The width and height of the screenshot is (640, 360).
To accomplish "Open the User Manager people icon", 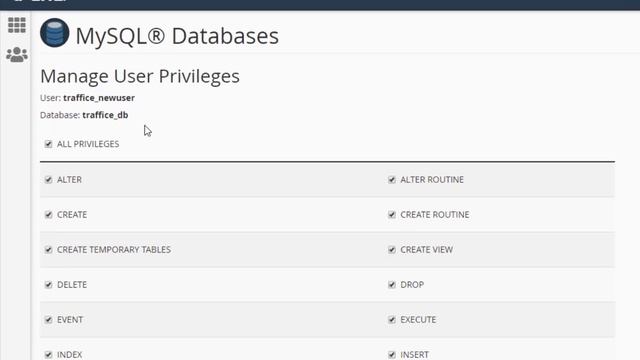I will 17,55.
